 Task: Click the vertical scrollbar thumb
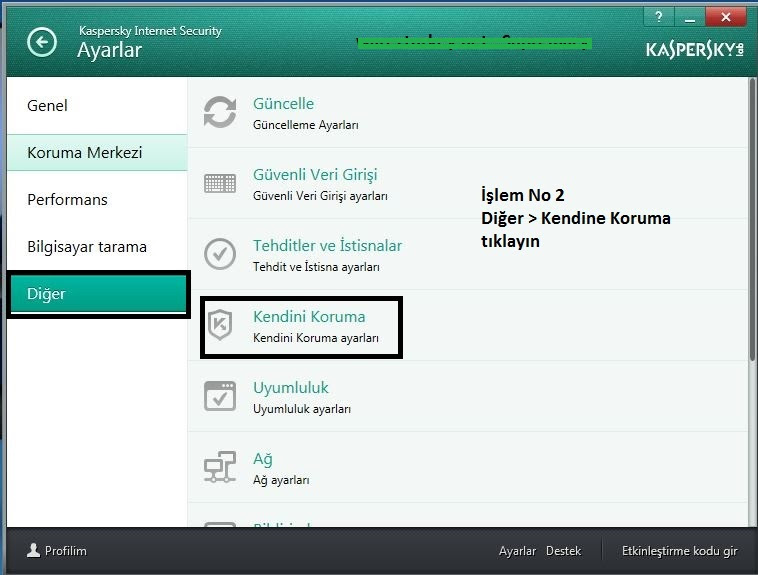pyautogui.click(x=752, y=219)
